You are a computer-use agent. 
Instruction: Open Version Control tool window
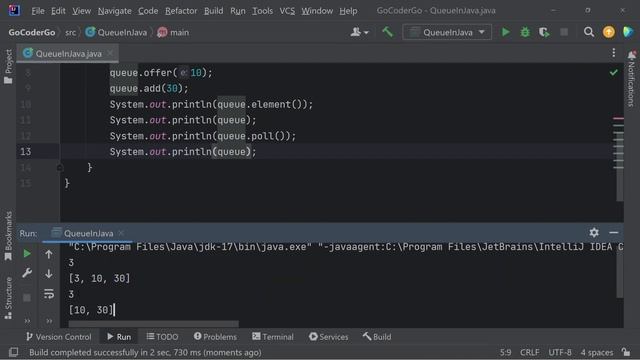(58, 337)
